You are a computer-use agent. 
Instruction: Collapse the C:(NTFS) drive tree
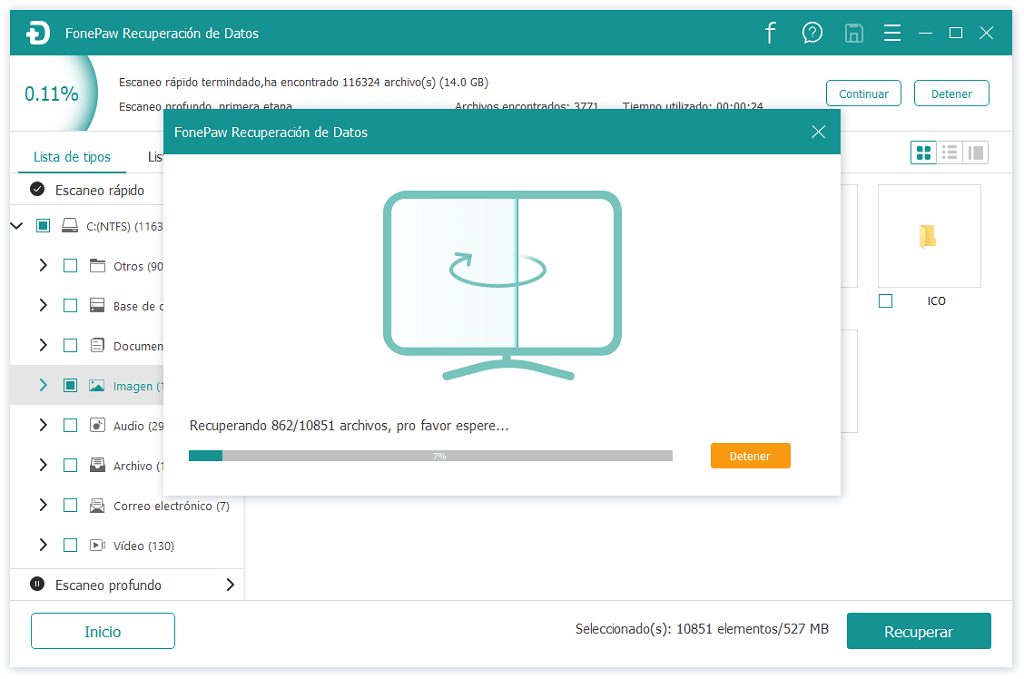[x=17, y=226]
